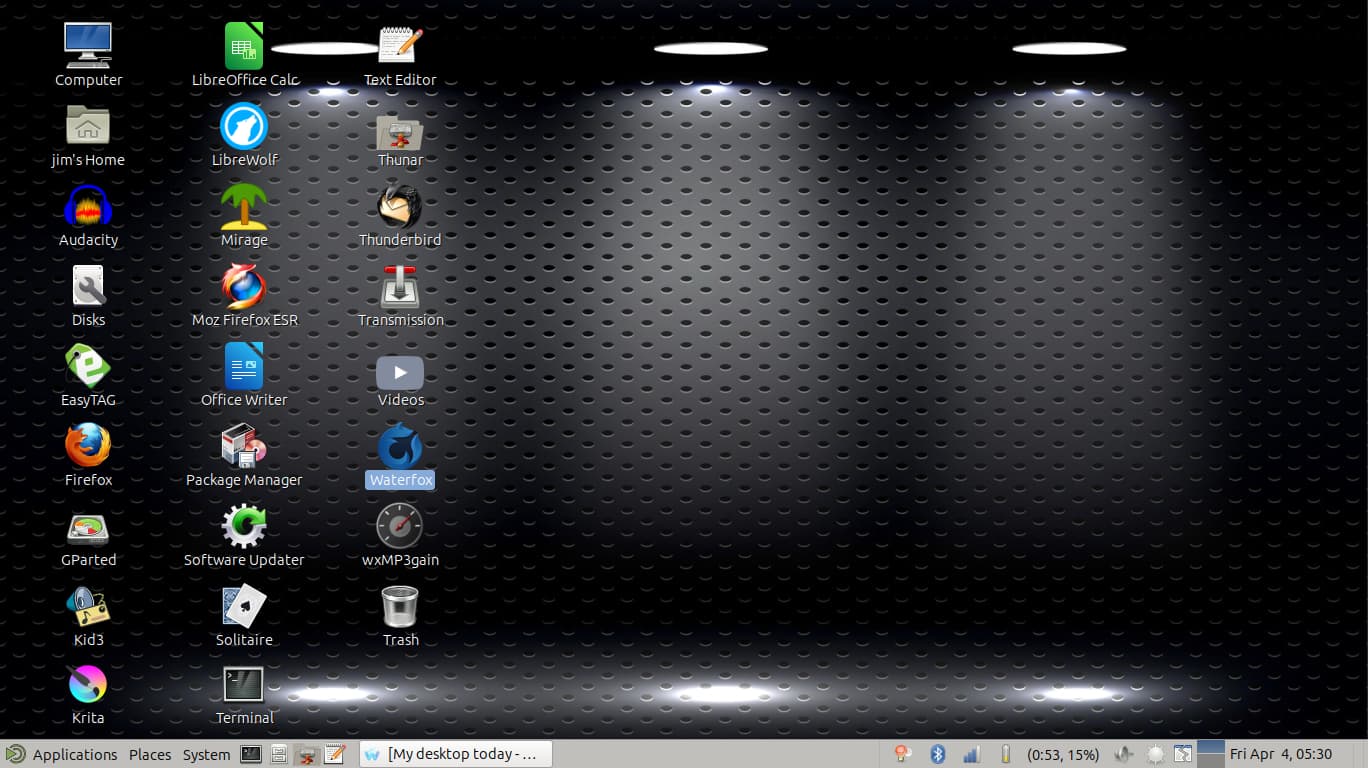Open the Bluetooth tray icon
1368x768 pixels.
pos(938,754)
